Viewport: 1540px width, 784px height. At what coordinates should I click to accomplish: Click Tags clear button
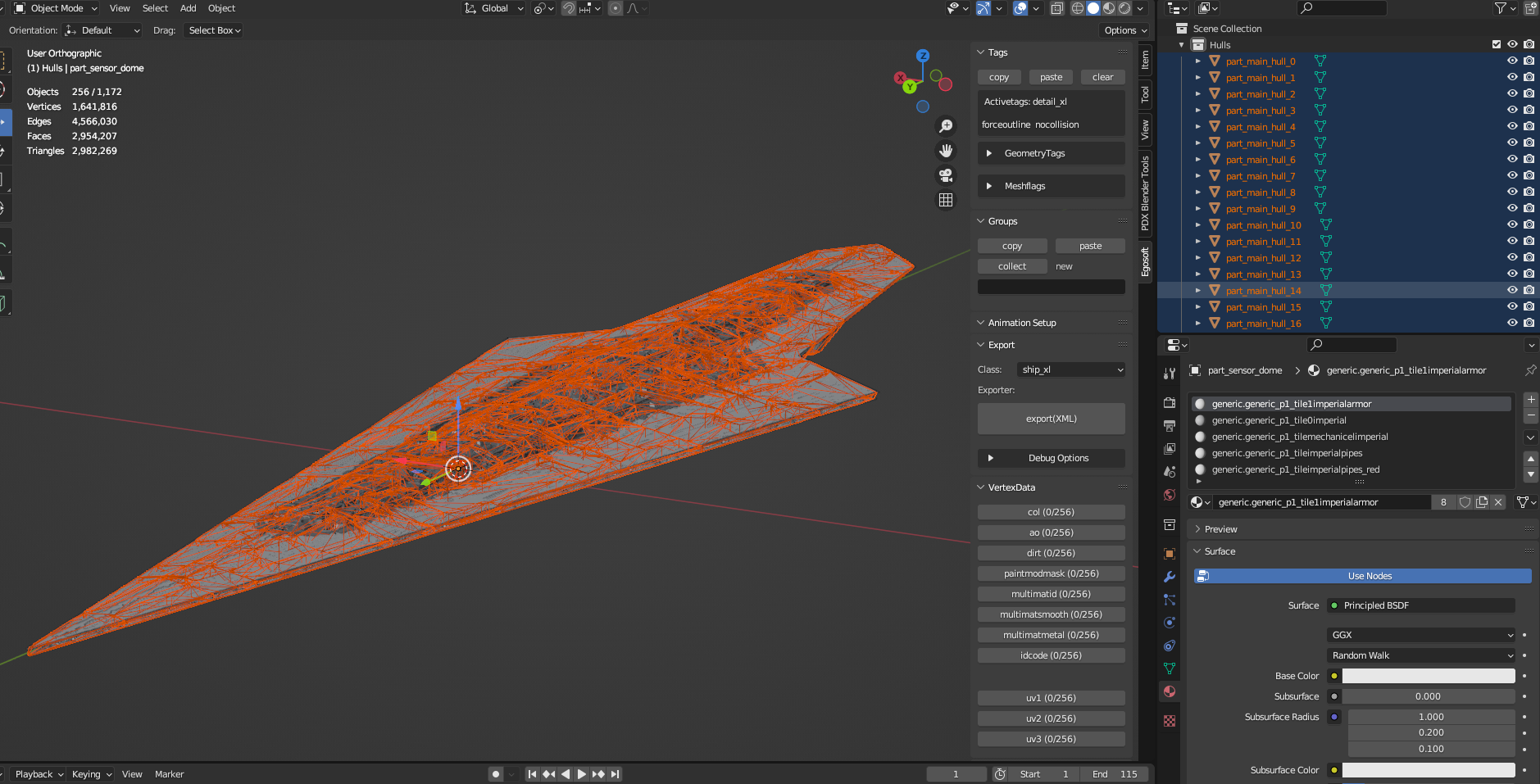(1103, 77)
